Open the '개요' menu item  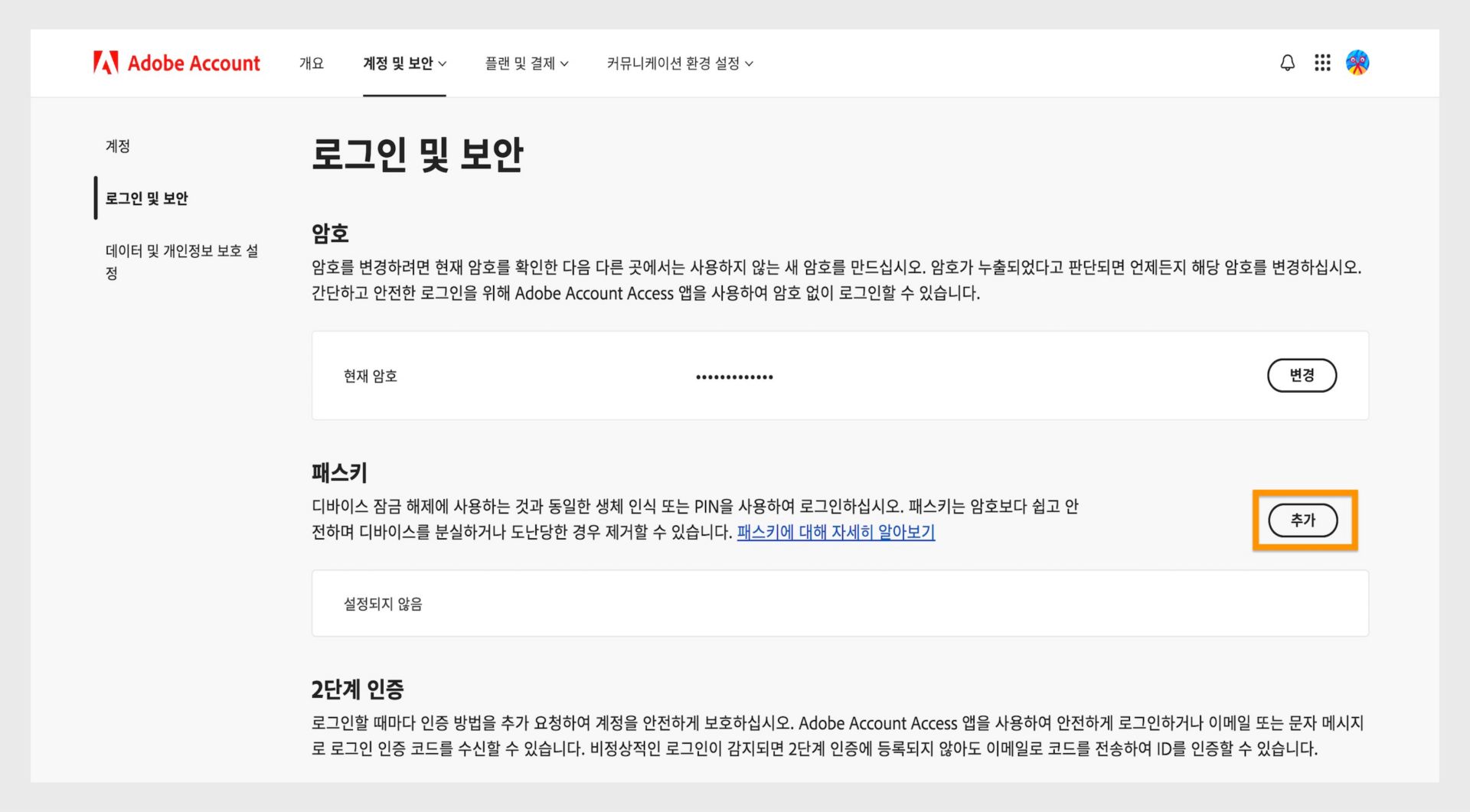pyautogui.click(x=311, y=64)
